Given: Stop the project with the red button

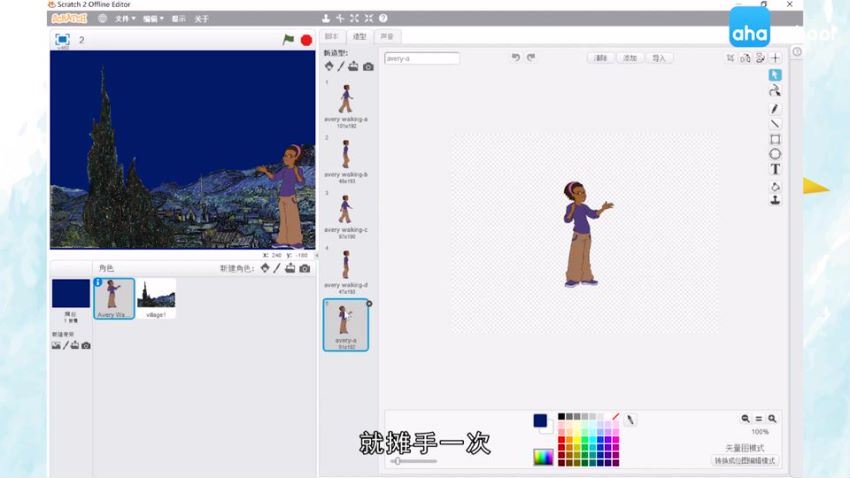Looking at the screenshot, I should pos(306,40).
